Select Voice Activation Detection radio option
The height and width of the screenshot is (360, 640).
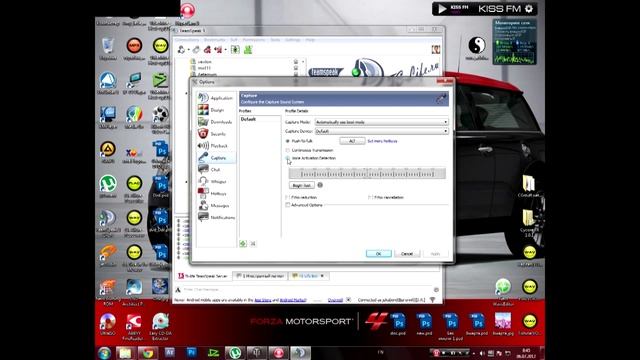(x=288, y=158)
